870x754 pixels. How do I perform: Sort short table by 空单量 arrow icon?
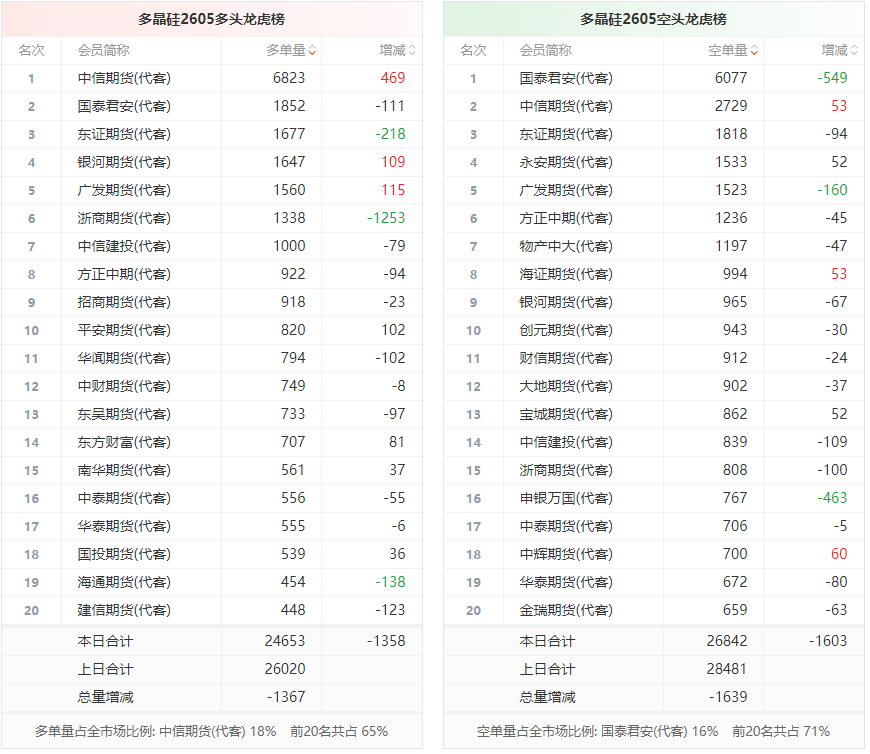pos(754,50)
